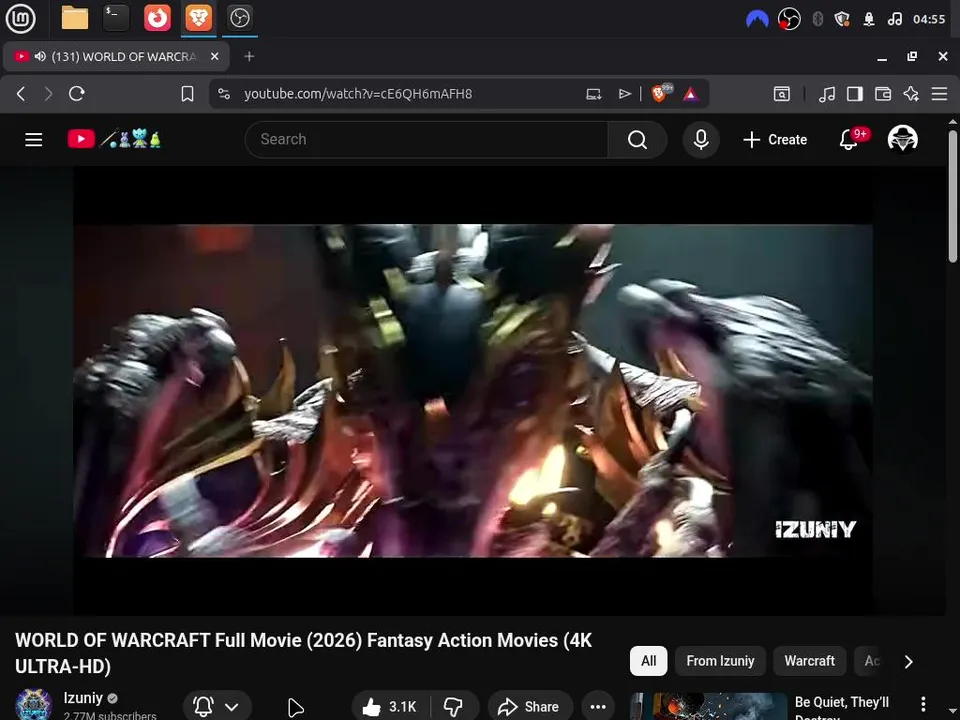Image resolution: width=960 pixels, height=720 pixels.
Task: Show more filter chips with the arrow
Action: pos(909,661)
